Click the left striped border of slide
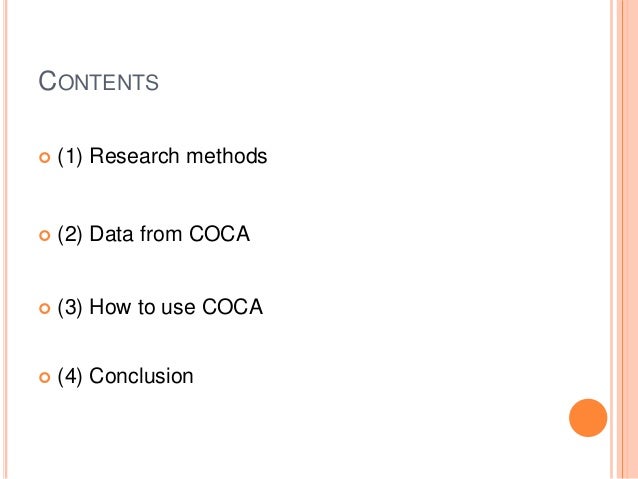The height and width of the screenshot is (479, 638). click(x=6, y=240)
